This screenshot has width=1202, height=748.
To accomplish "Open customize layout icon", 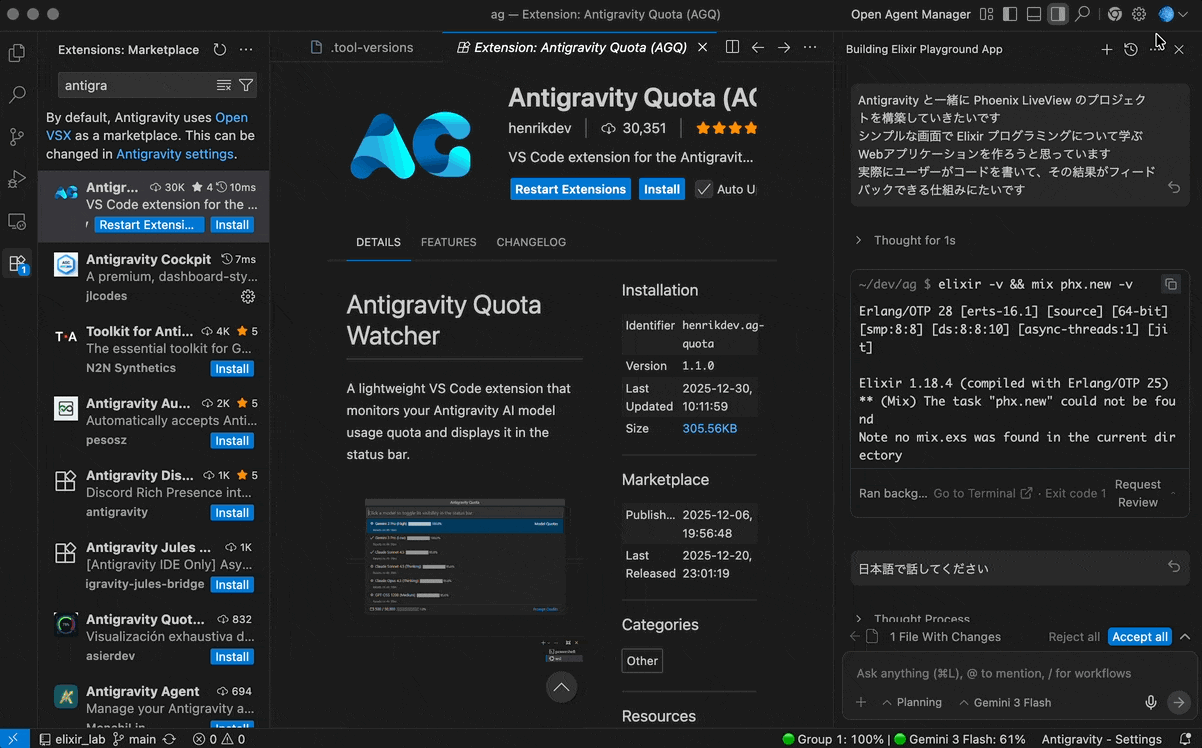I will (987, 14).
